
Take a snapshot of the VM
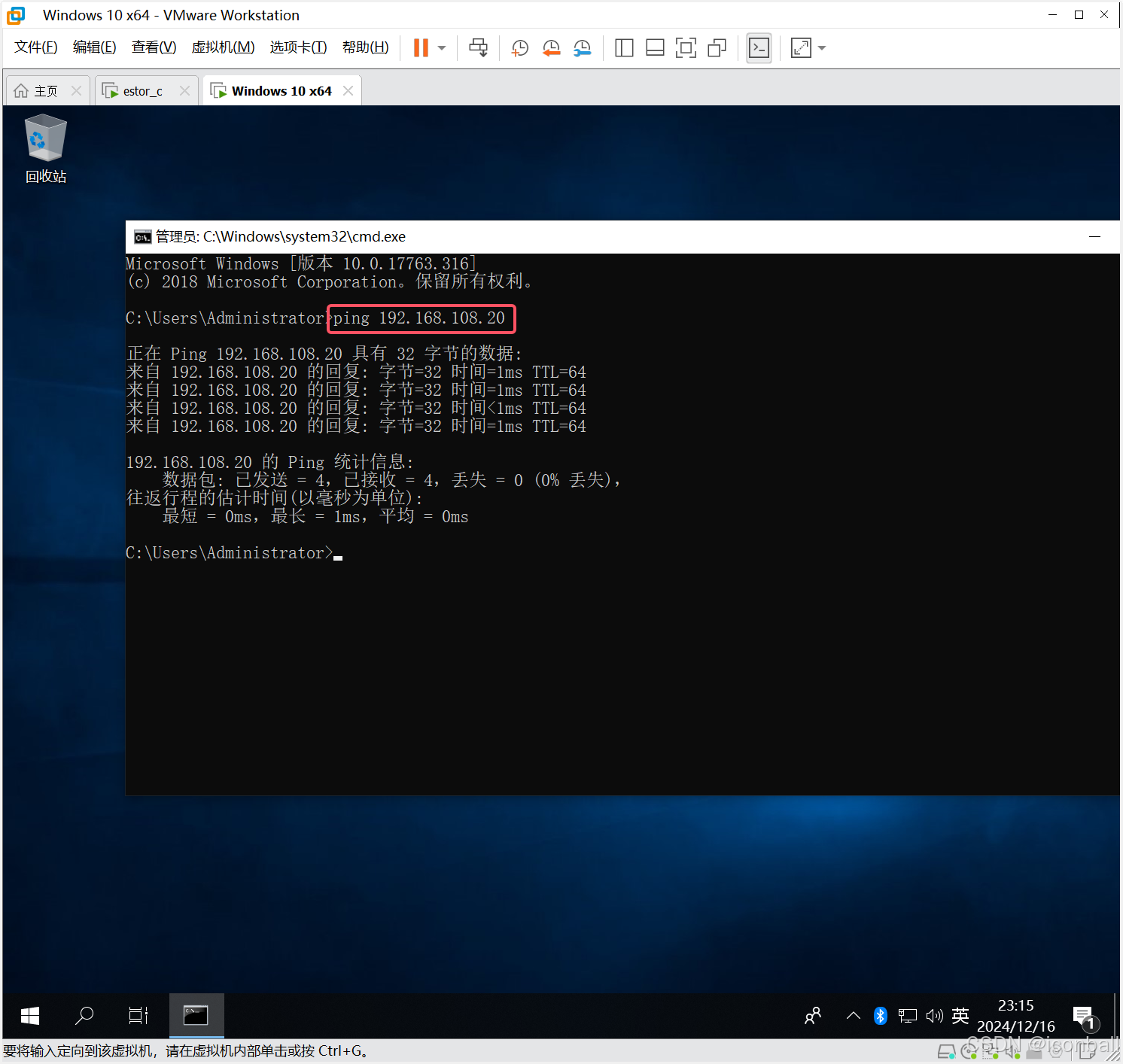click(x=519, y=48)
